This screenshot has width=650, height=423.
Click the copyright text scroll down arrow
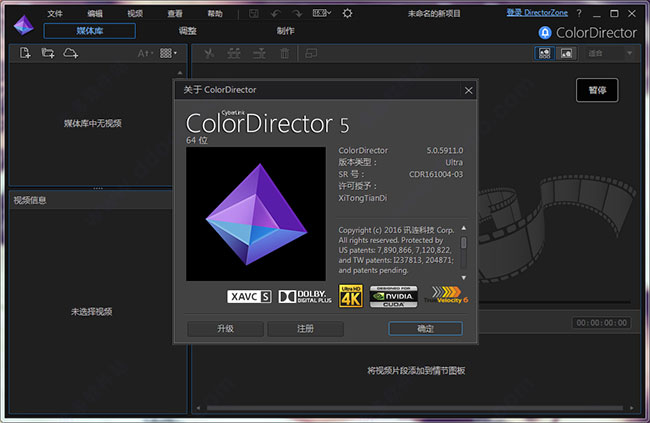[464, 277]
